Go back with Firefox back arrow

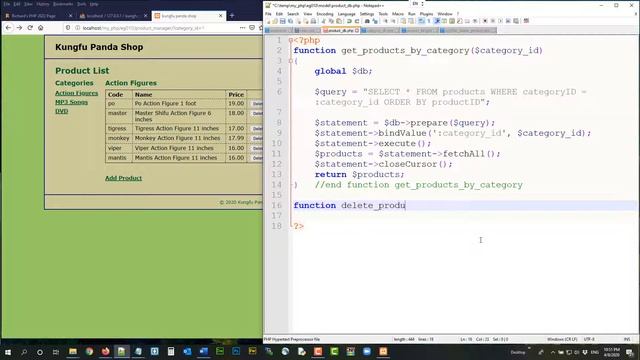(x=9, y=28)
